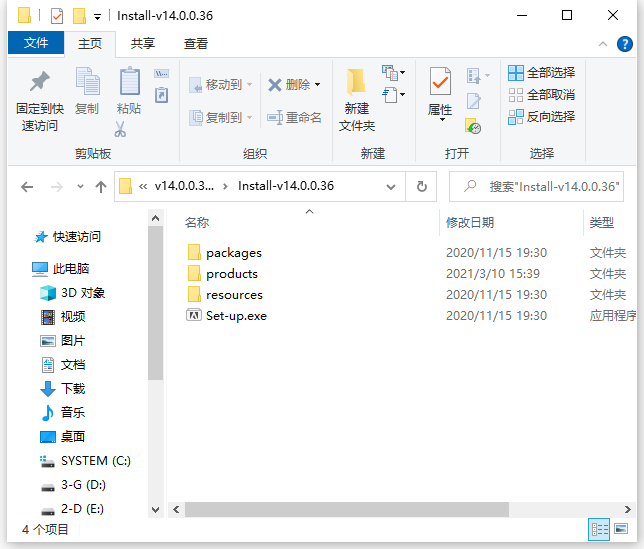
Task: Click Select All (全部选择)
Action: click(x=541, y=73)
